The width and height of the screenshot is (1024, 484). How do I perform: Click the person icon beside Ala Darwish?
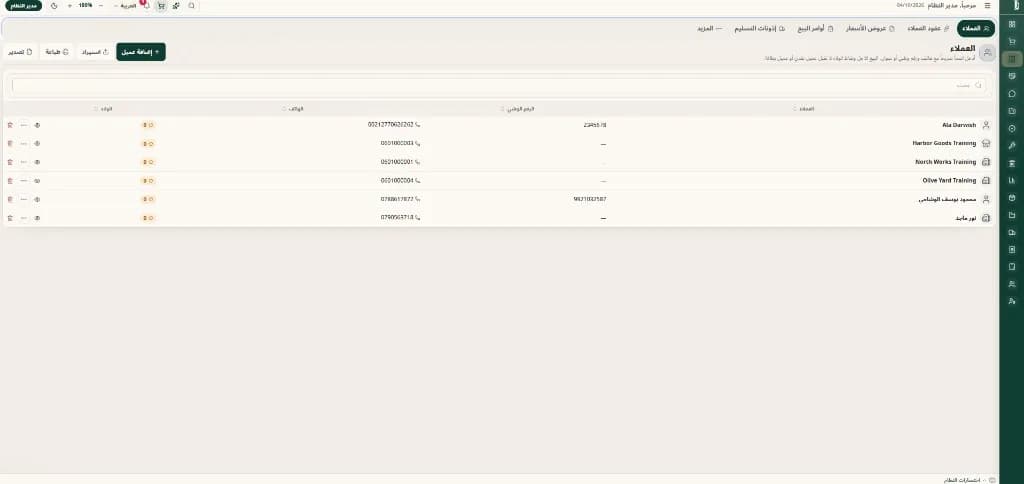click(x=986, y=125)
